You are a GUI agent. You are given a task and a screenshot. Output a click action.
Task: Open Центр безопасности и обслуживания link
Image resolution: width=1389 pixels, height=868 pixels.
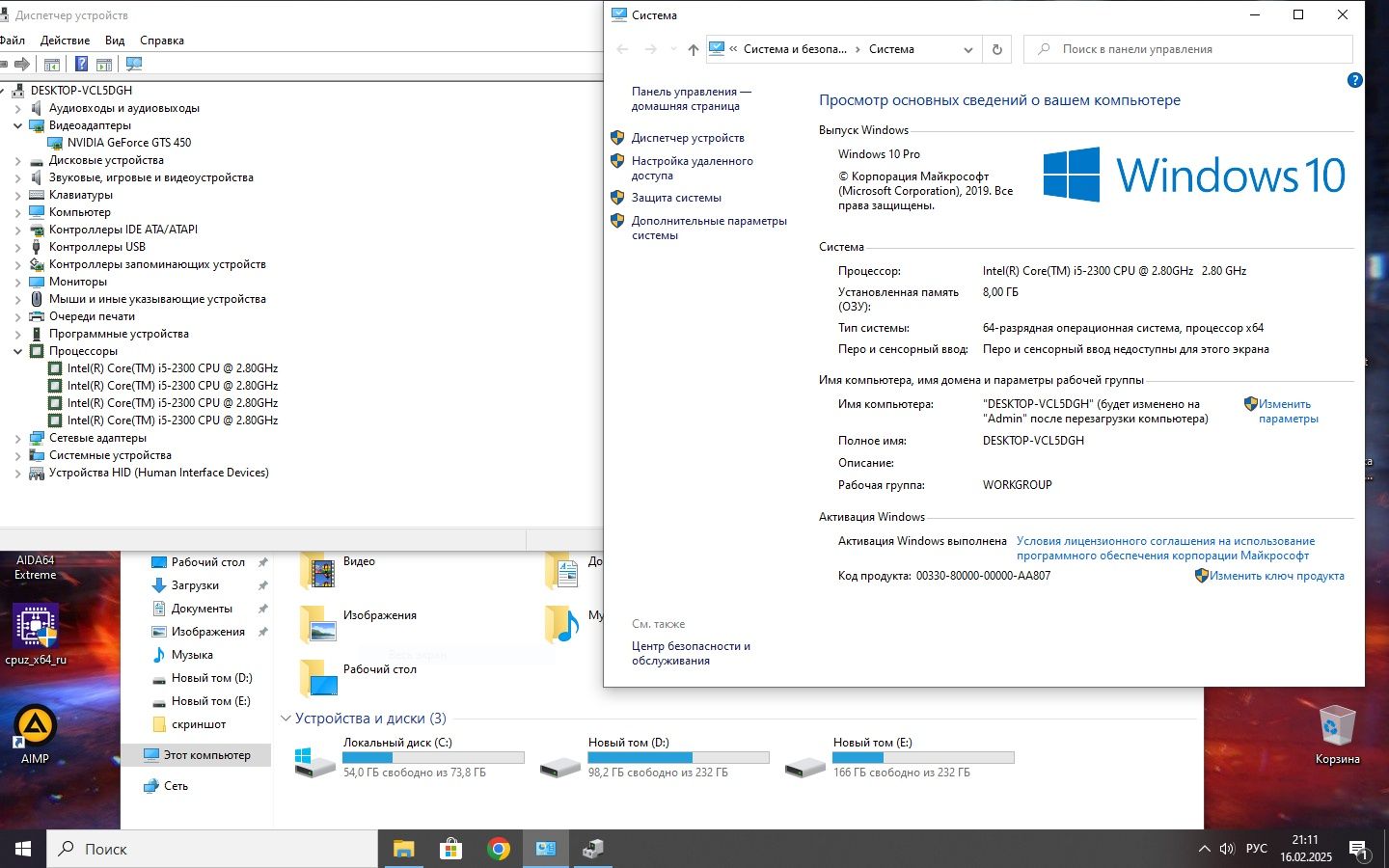click(691, 653)
